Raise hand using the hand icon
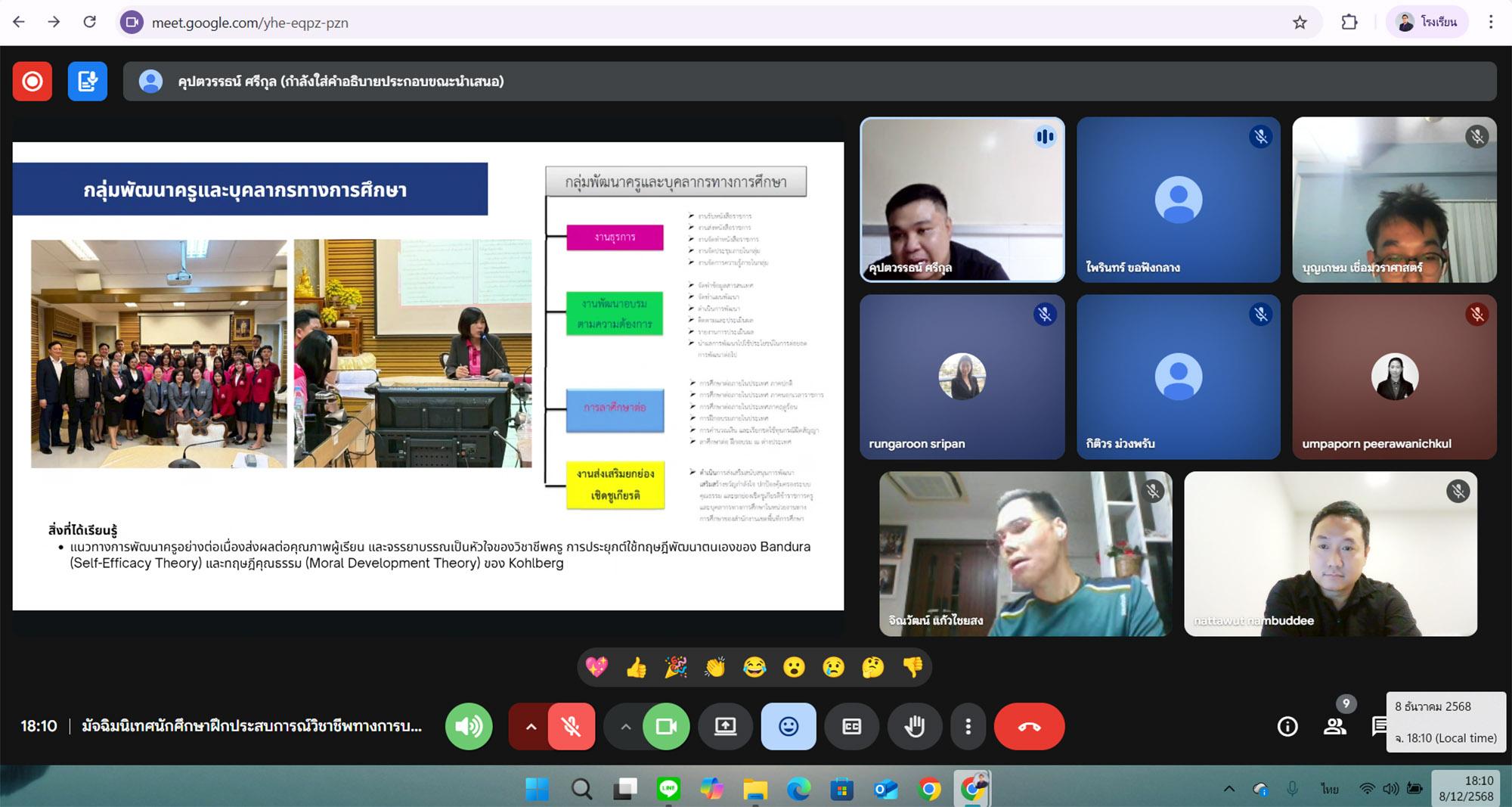The width and height of the screenshot is (1512, 807). coord(915,727)
